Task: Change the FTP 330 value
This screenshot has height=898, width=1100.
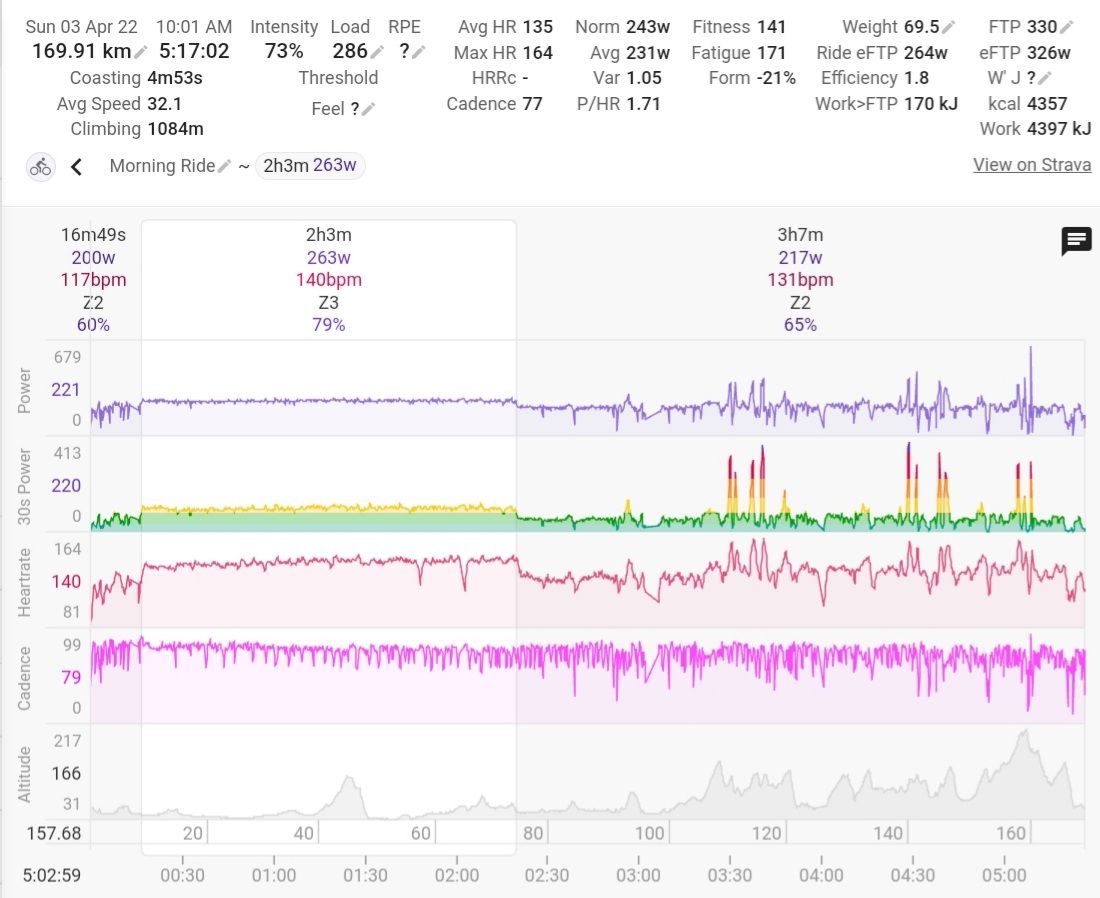Action: point(1067,28)
